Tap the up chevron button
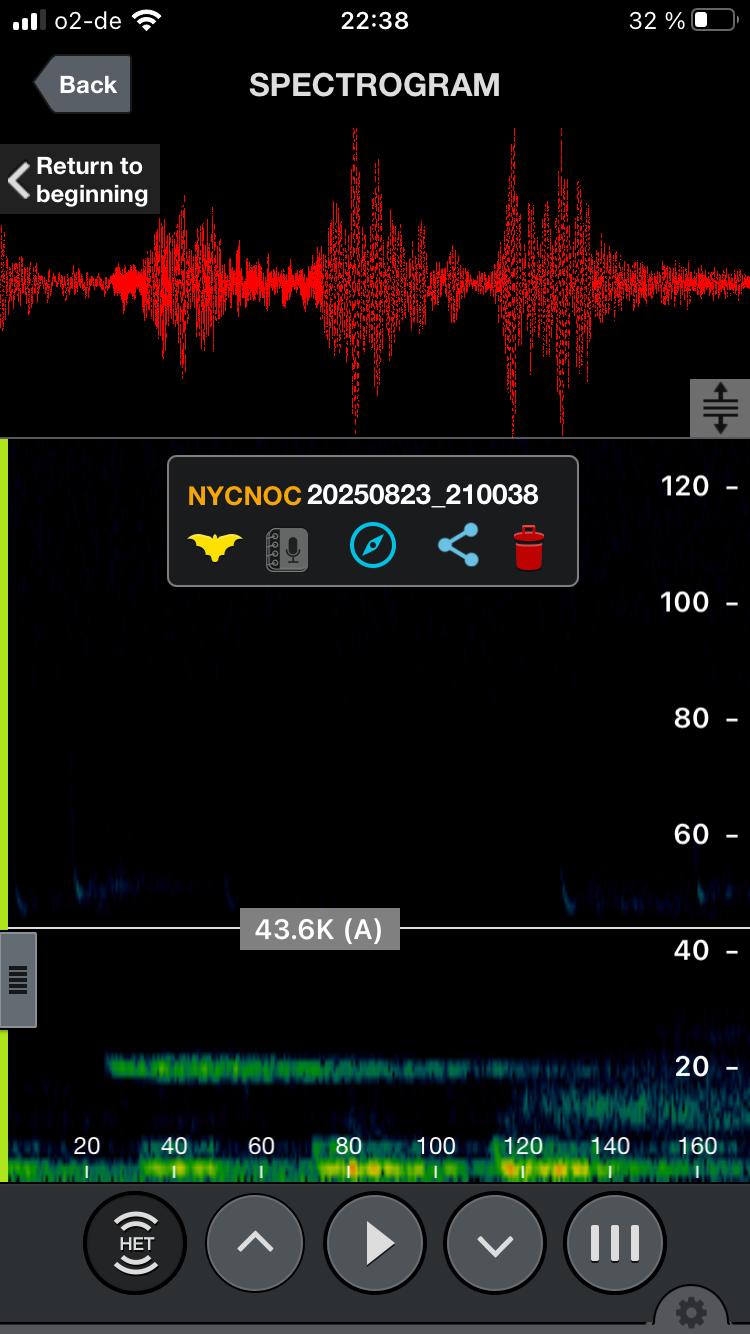This screenshot has width=750, height=1334. tap(256, 1244)
